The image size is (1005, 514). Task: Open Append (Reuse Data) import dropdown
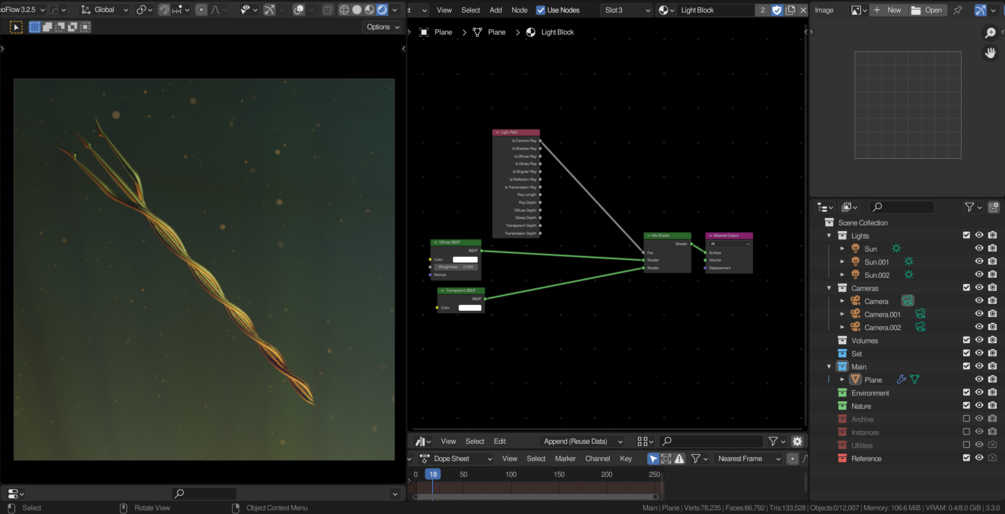pos(581,441)
